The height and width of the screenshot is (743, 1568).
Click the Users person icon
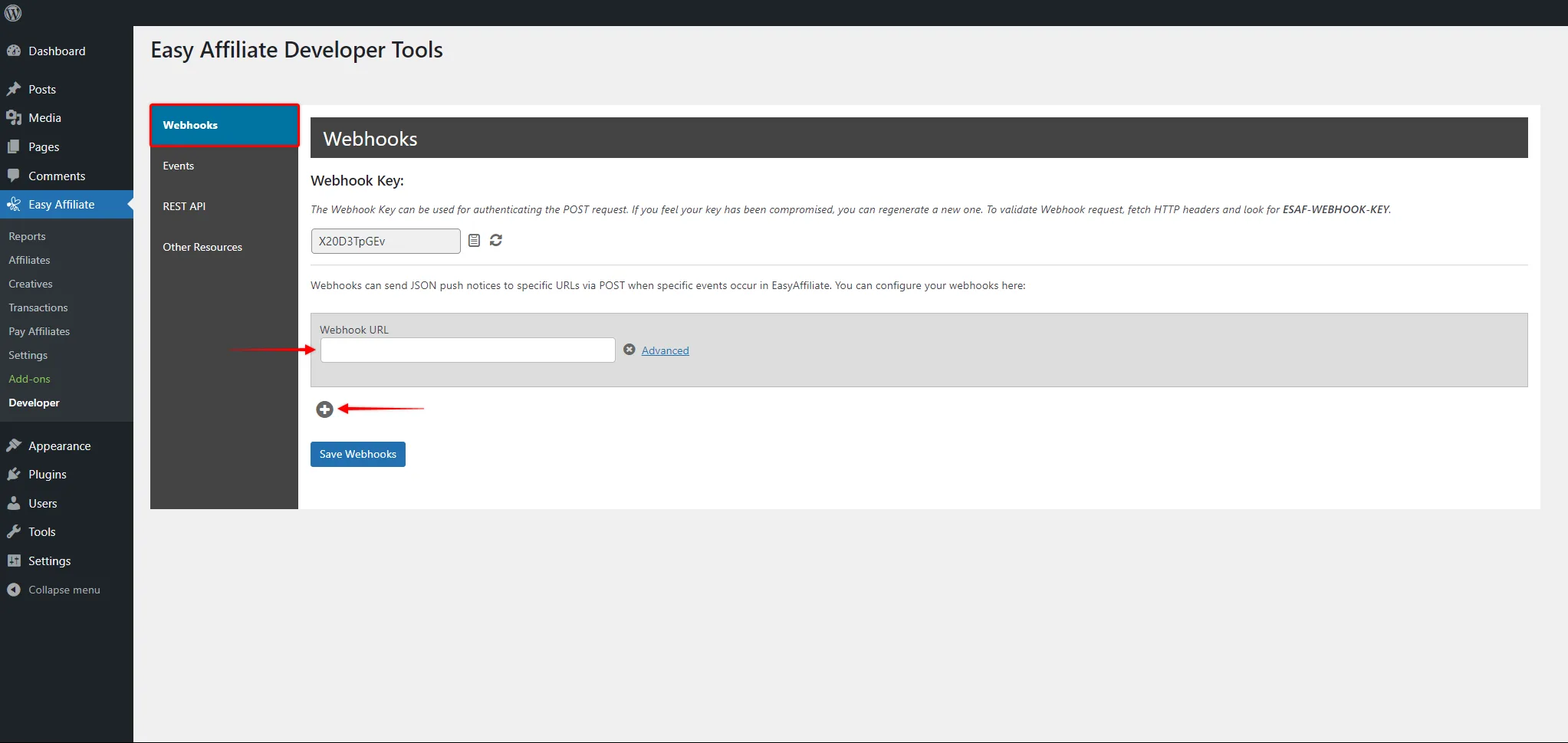[14, 503]
